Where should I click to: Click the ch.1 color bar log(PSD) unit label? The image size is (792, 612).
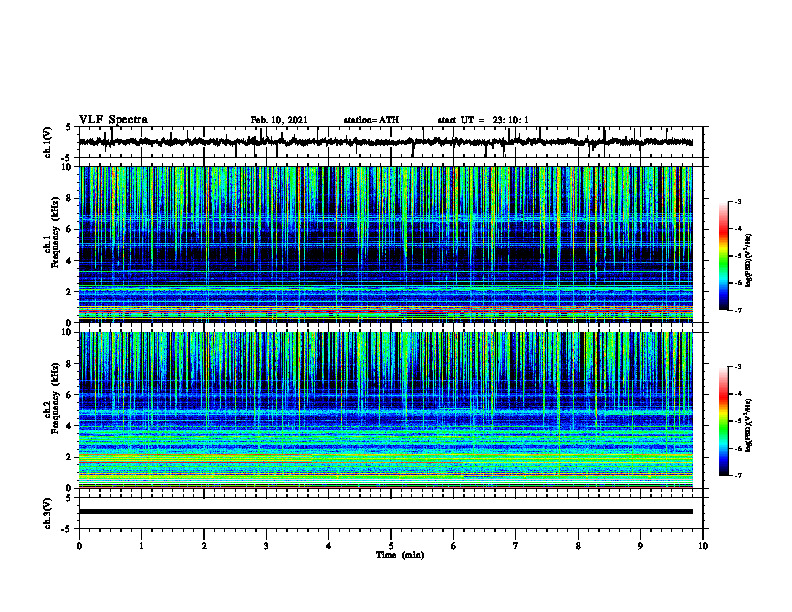pyautogui.click(x=749, y=261)
